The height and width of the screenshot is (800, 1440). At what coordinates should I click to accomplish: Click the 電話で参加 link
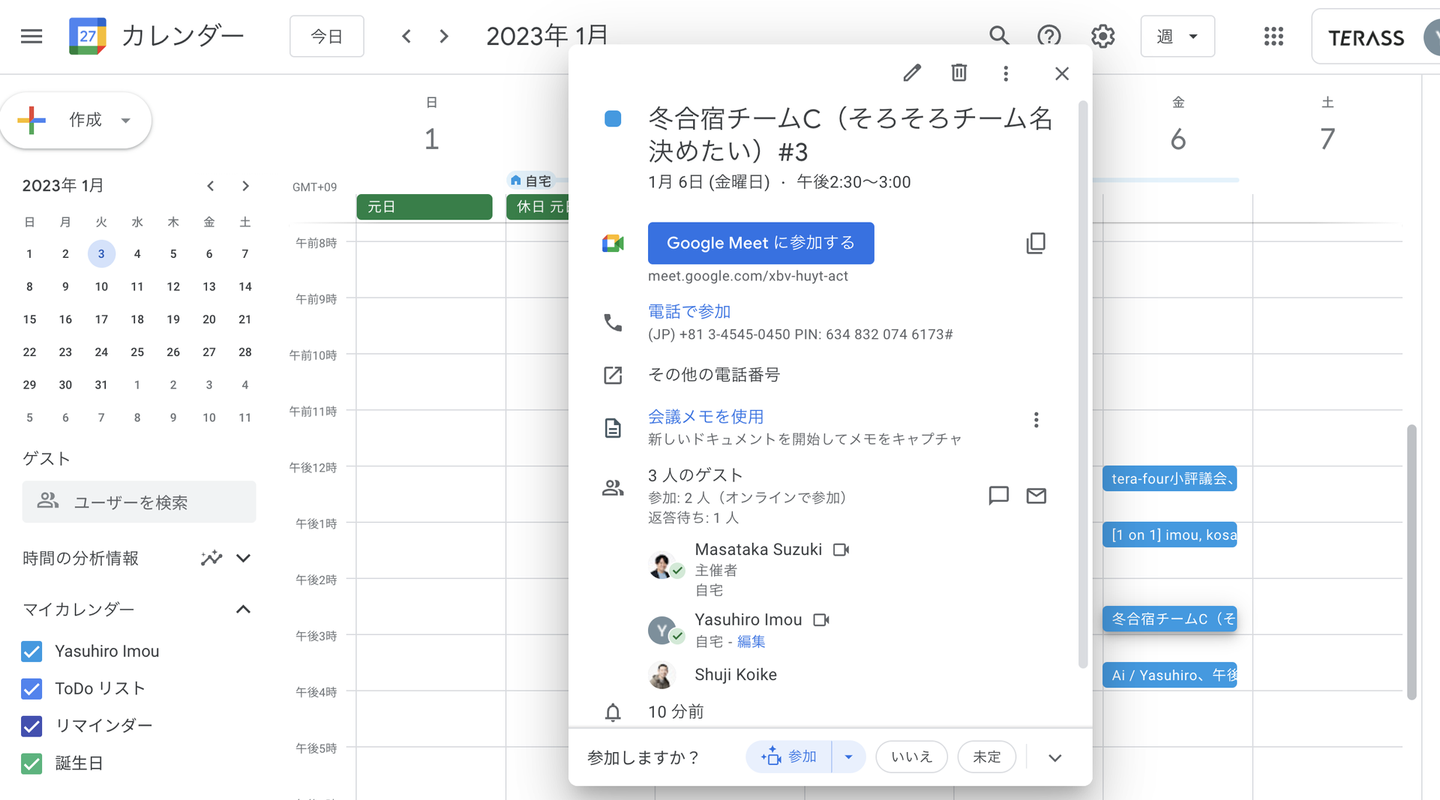pos(689,312)
